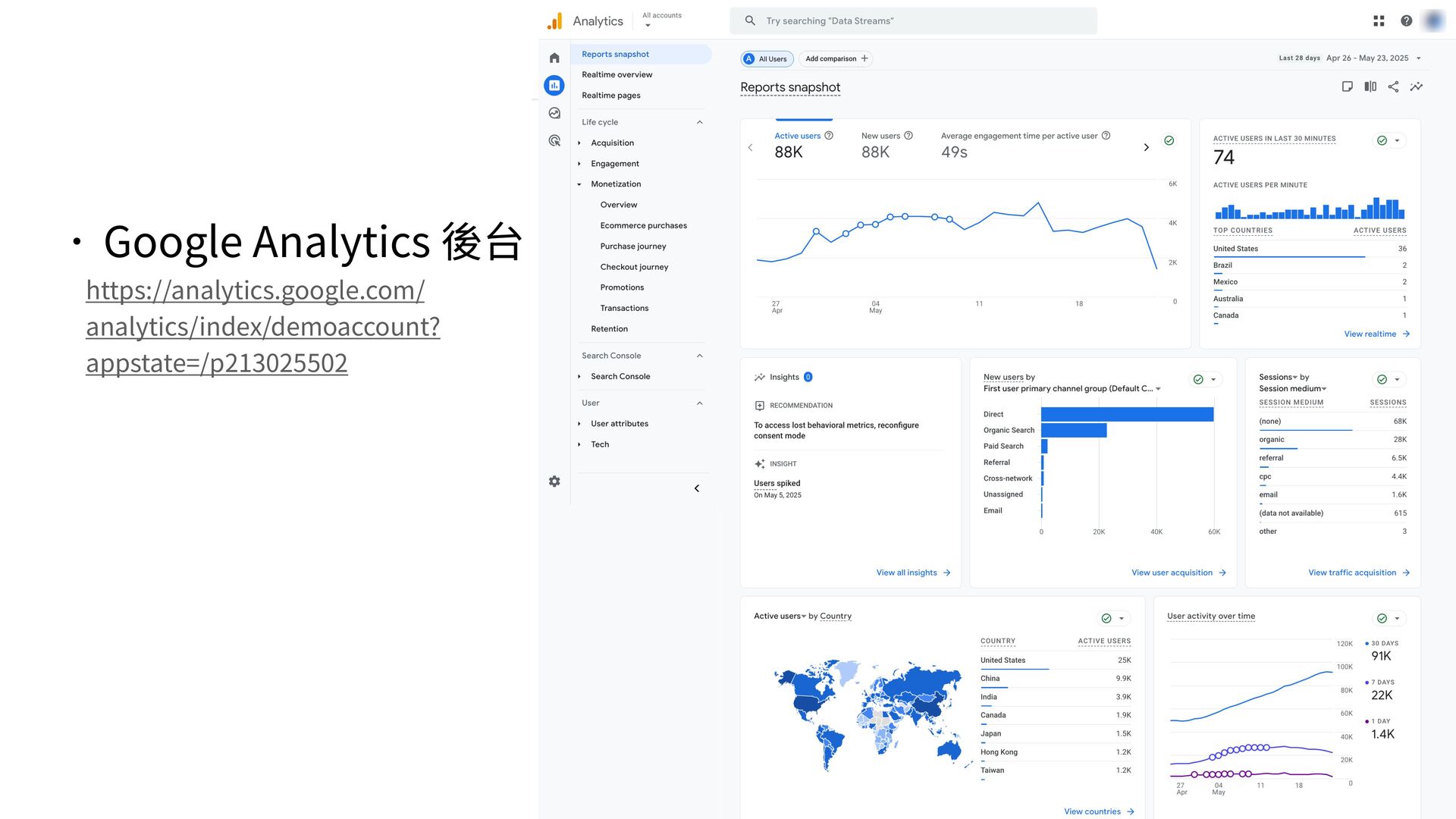Viewport: 1456px width, 819px height.
Task: Click the Edit comparisons icon in header
Action: coord(1370,87)
